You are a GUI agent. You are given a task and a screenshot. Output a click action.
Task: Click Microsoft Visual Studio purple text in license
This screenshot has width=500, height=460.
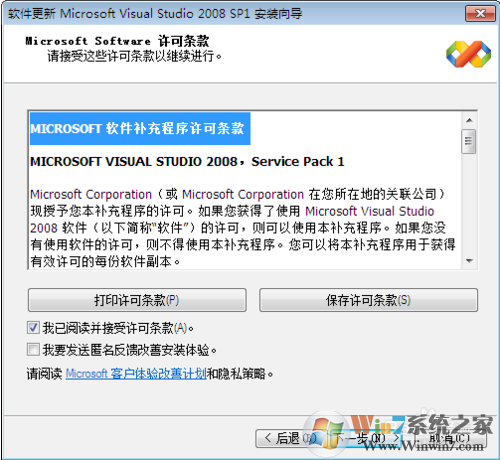[369, 211]
